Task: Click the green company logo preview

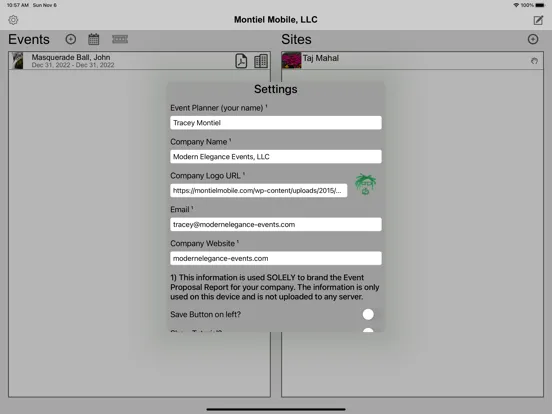Action: click(x=365, y=184)
